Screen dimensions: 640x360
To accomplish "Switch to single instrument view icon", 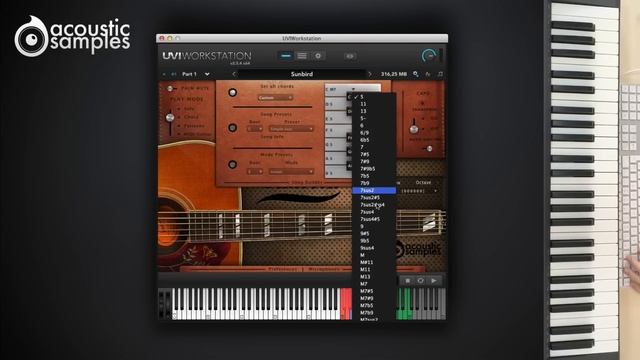I will (286, 56).
